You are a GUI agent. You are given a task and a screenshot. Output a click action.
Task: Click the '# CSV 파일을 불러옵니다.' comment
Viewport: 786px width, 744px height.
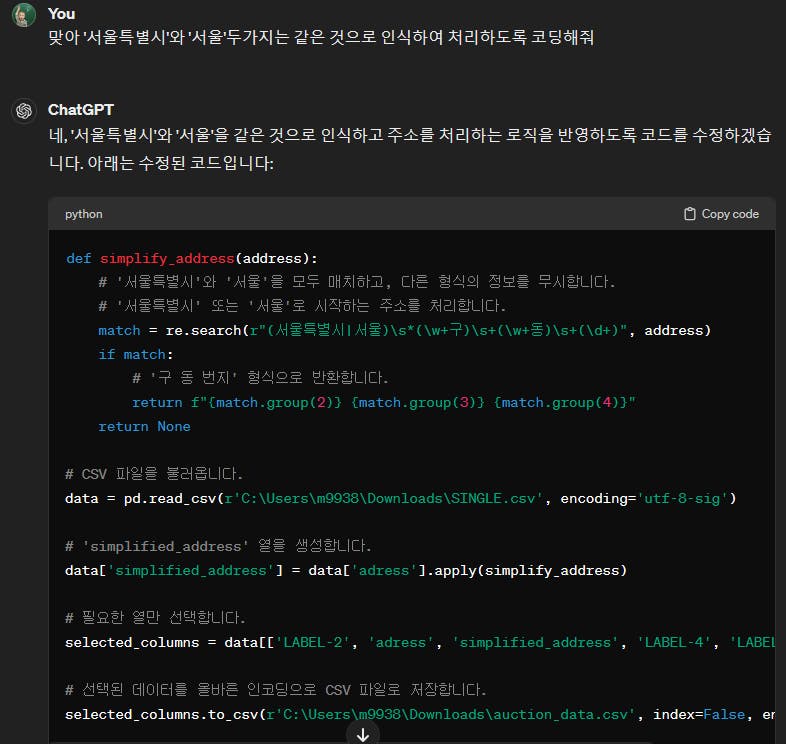[154, 474]
